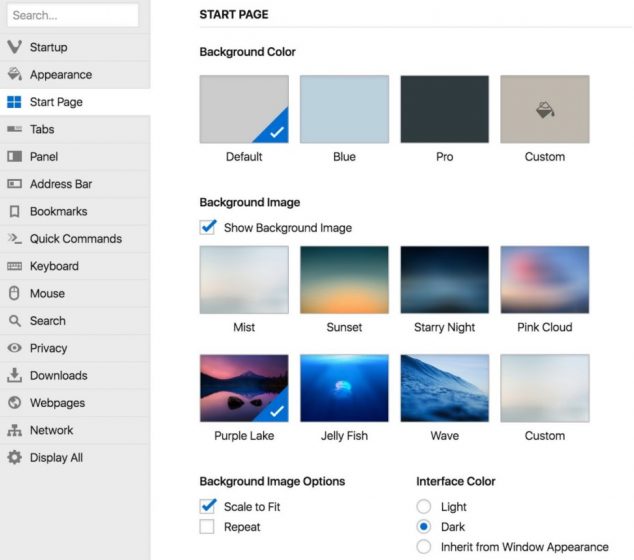Open the Keyboard settings section
634x560 pixels.
(x=54, y=266)
